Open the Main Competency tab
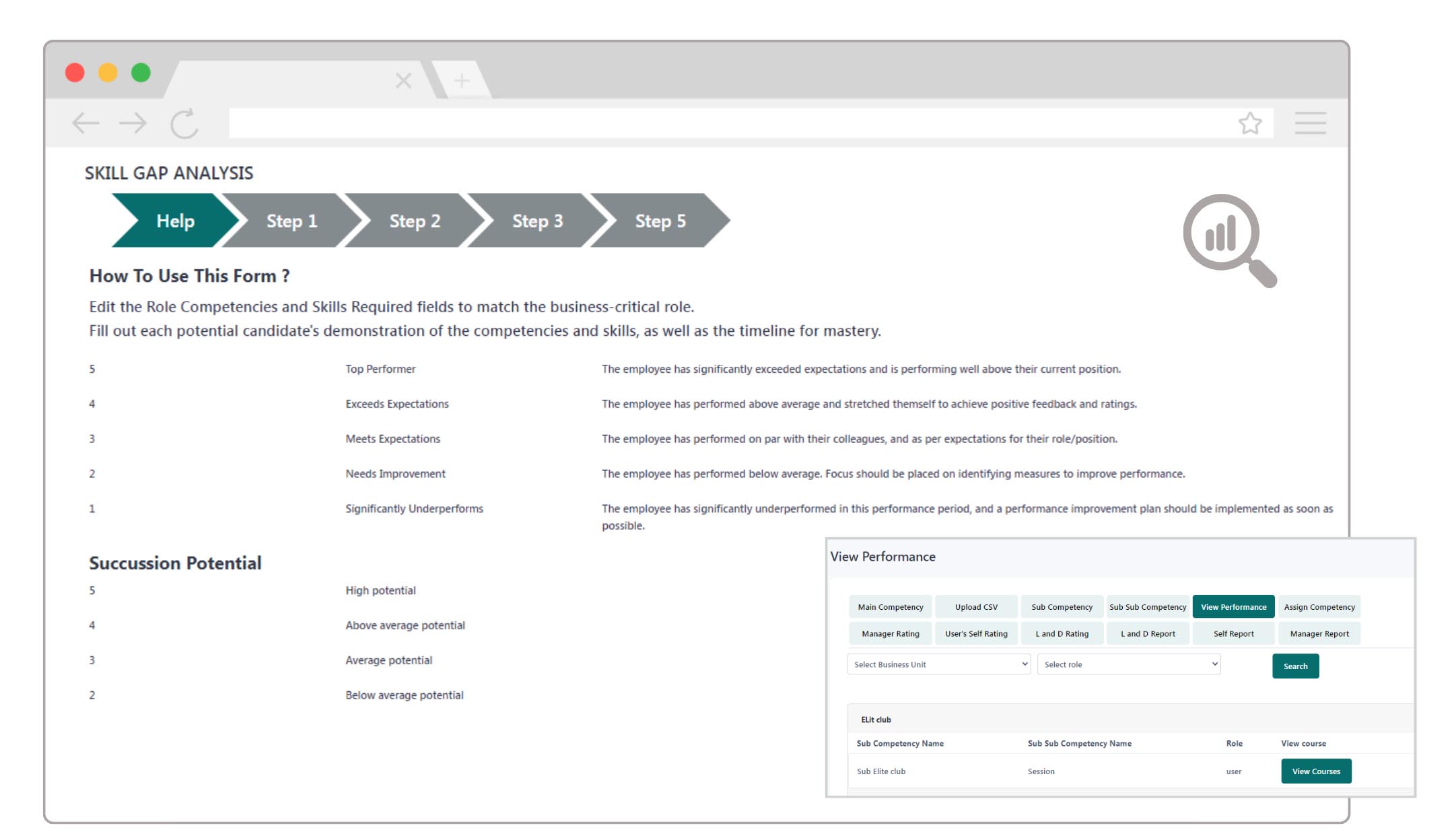The image size is (1454, 840). [x=891, y=606]
